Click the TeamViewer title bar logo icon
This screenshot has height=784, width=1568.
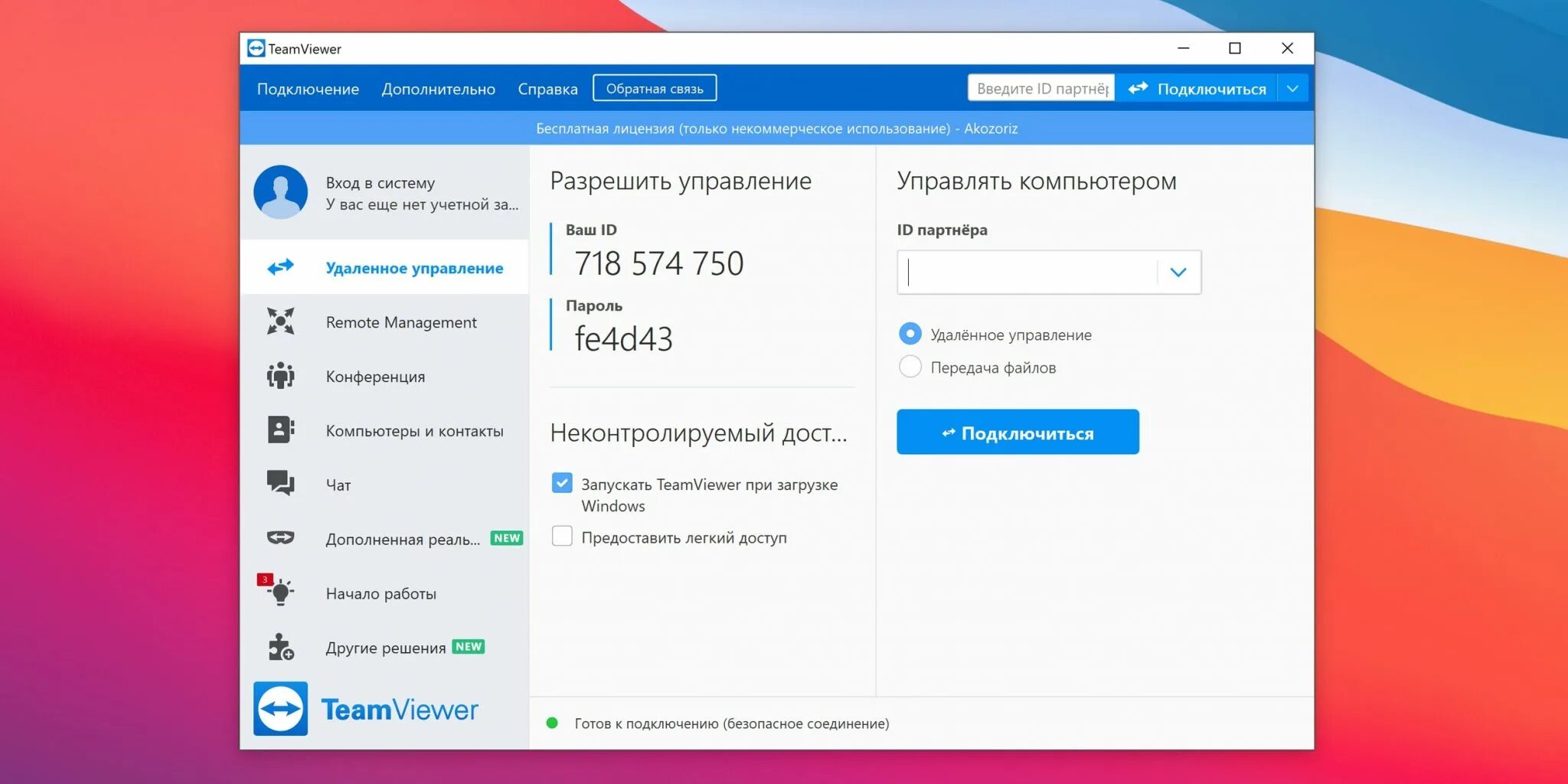(x=256, y=48)
